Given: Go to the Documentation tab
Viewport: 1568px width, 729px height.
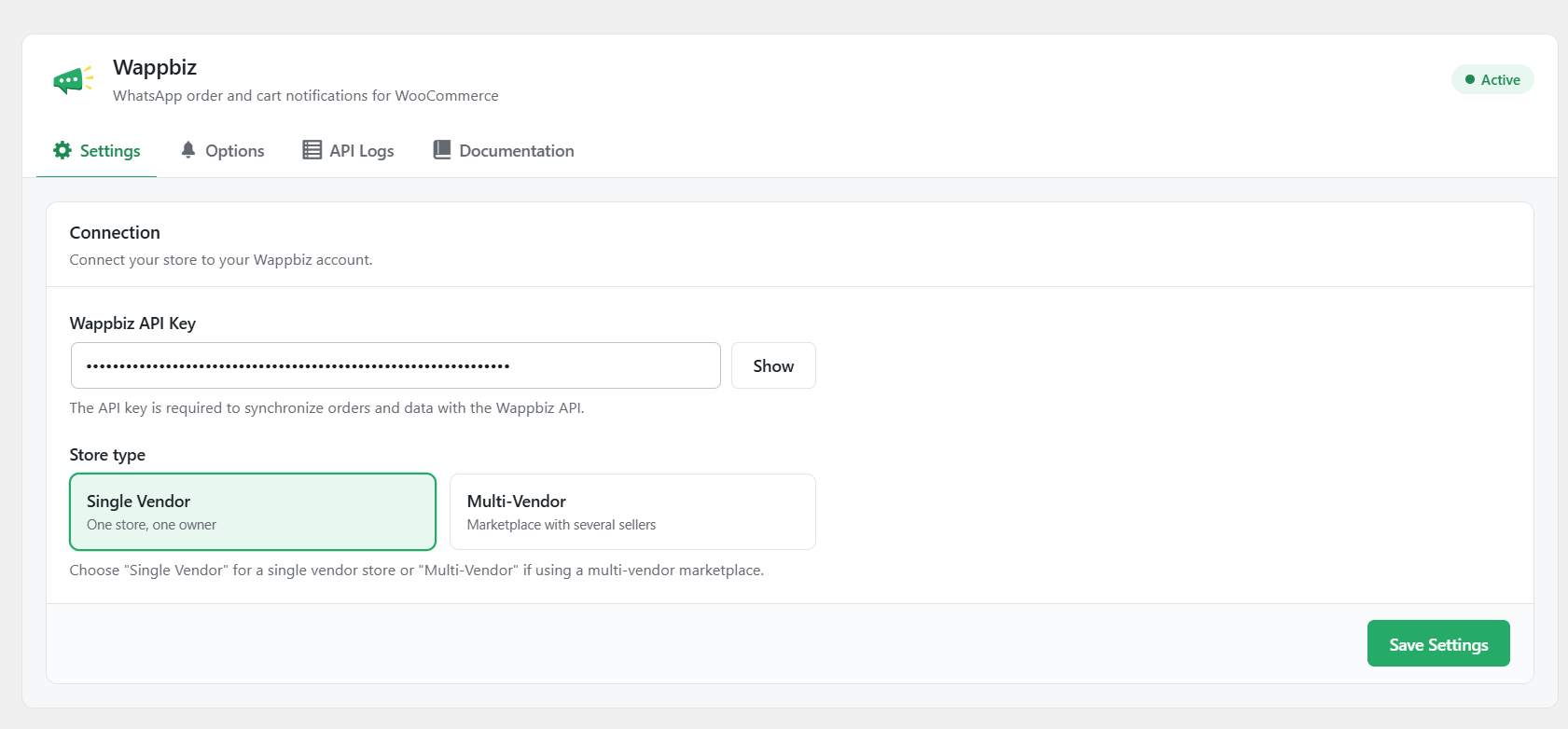Looking at the screenshot, I should [504, 151].
